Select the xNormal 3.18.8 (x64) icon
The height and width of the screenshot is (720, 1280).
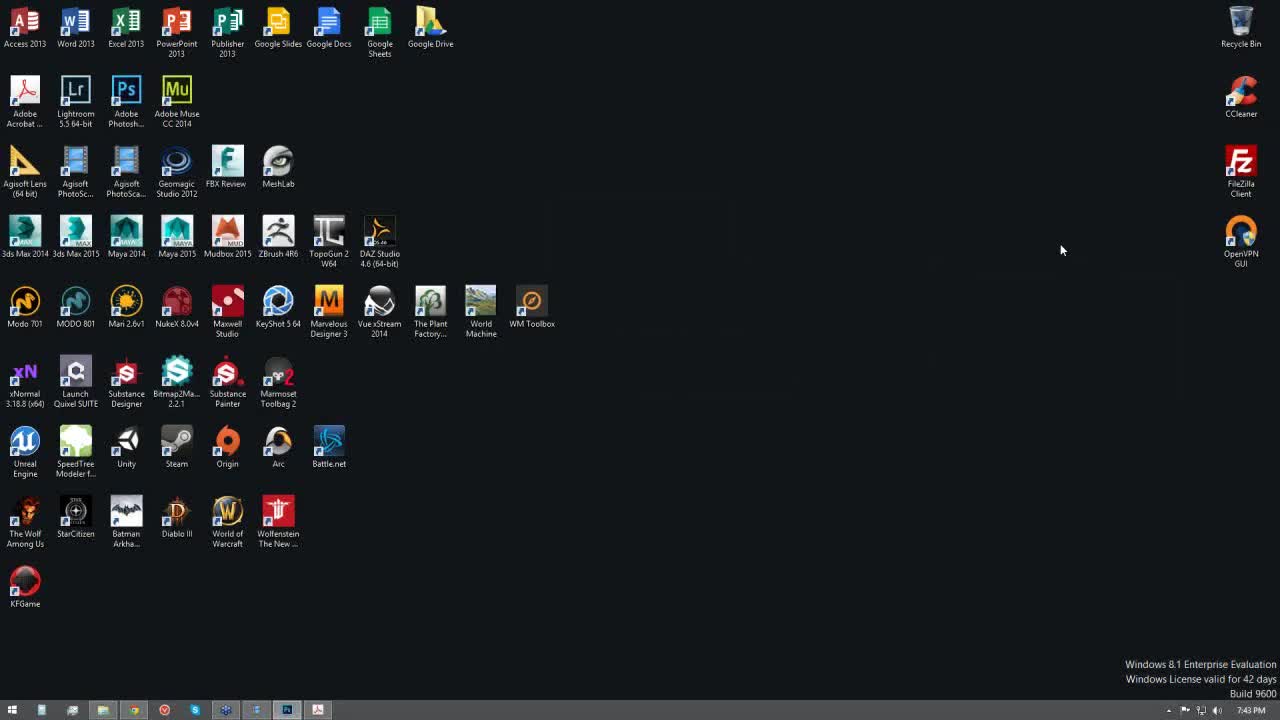[25, 382]
